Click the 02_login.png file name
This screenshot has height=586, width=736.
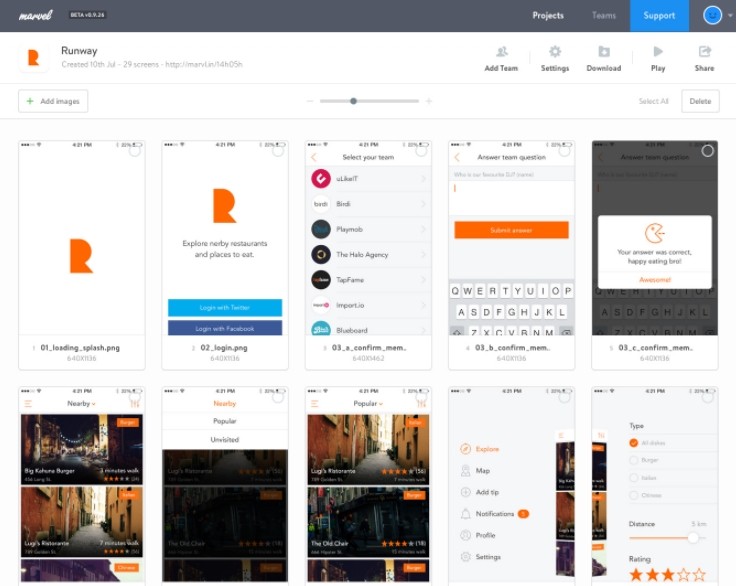tap(224, 348)
